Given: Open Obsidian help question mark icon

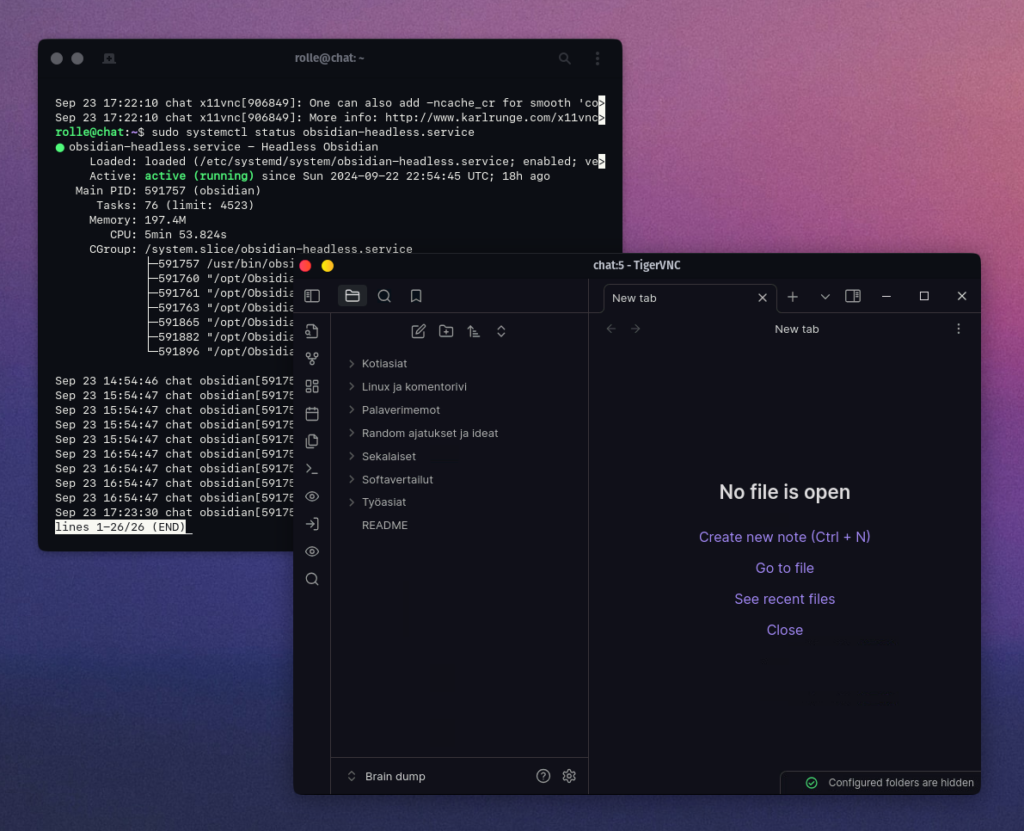Looking at the screenshot, I should coord(543,775).
